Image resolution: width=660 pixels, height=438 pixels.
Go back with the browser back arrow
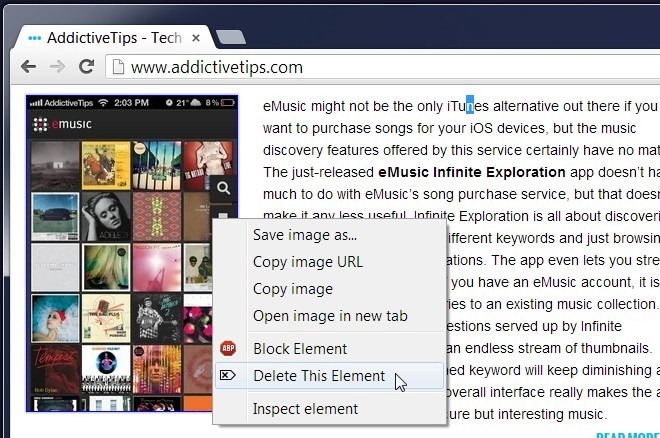[29, 66]
